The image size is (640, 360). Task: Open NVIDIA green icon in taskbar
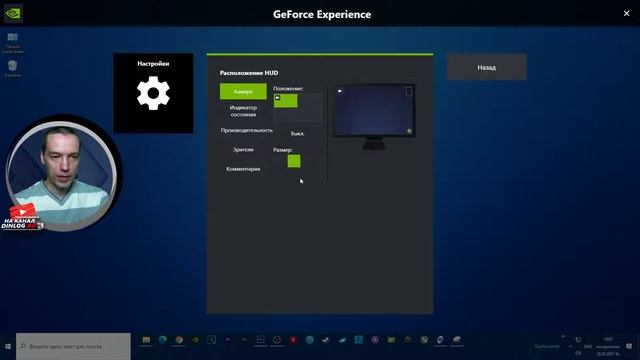coord(195,340)
